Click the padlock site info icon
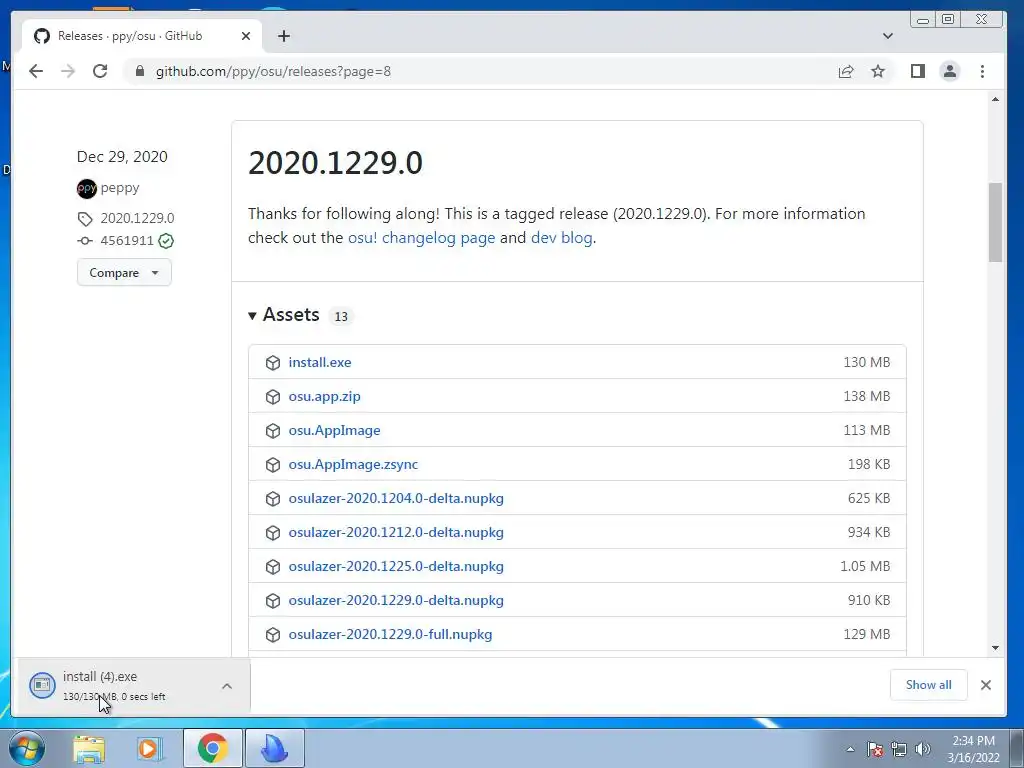 (140, 71)
